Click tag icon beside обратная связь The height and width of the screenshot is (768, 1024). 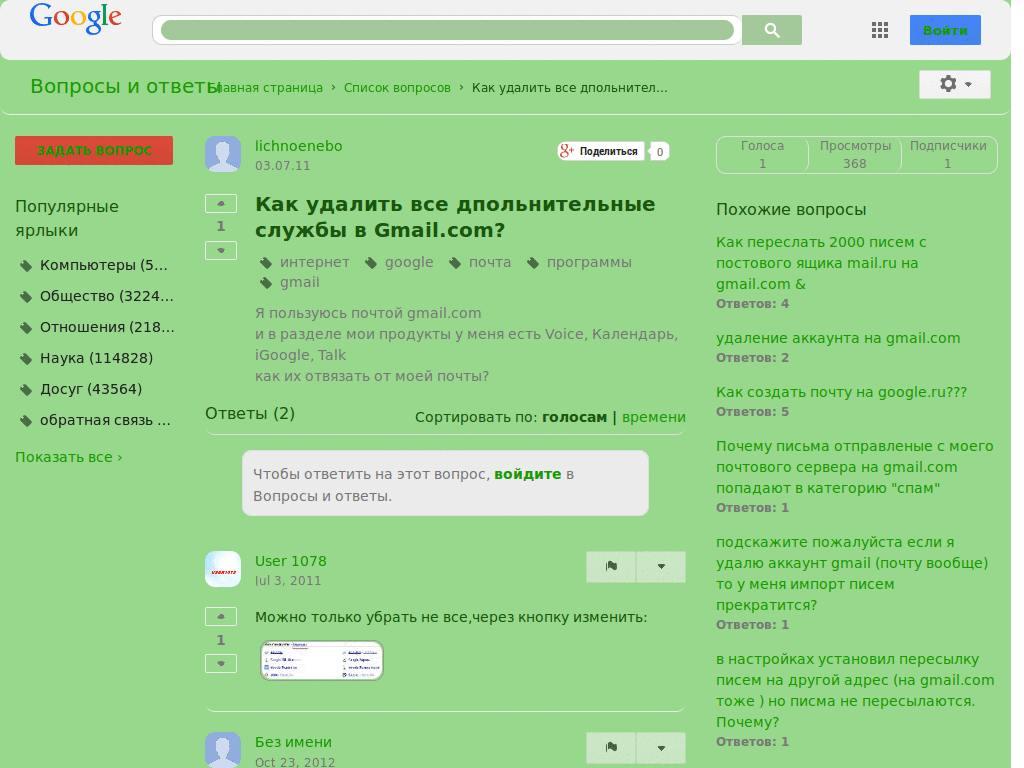25,421
